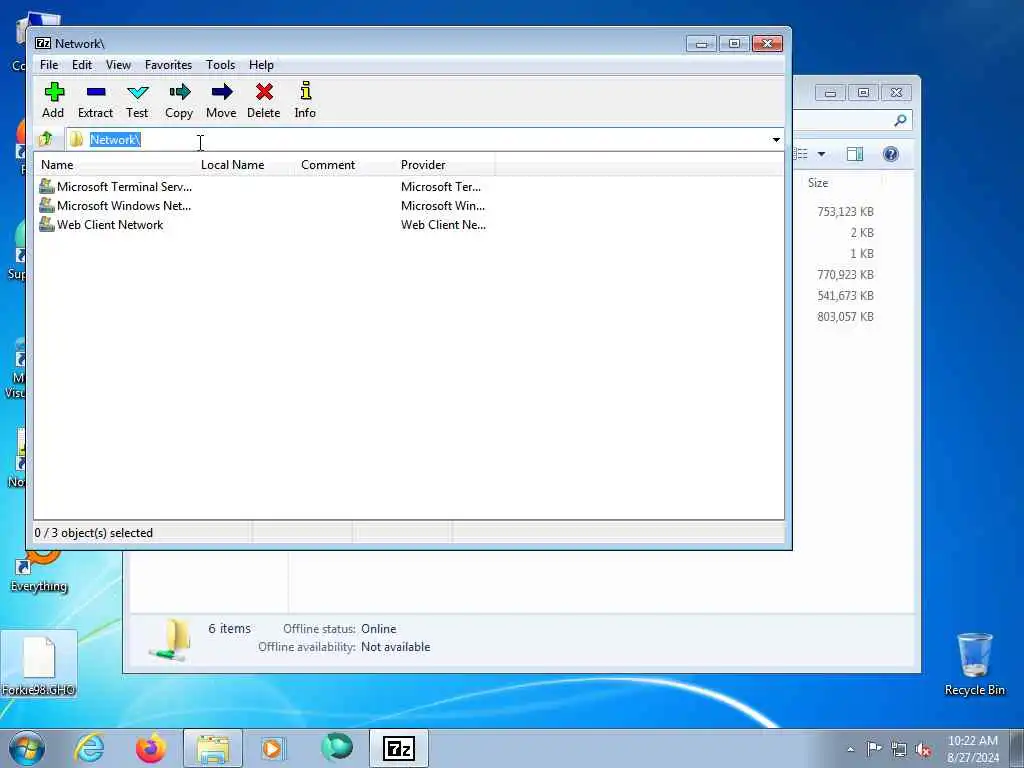Click the 770,923 KB size entry

(x=845, y=275)
